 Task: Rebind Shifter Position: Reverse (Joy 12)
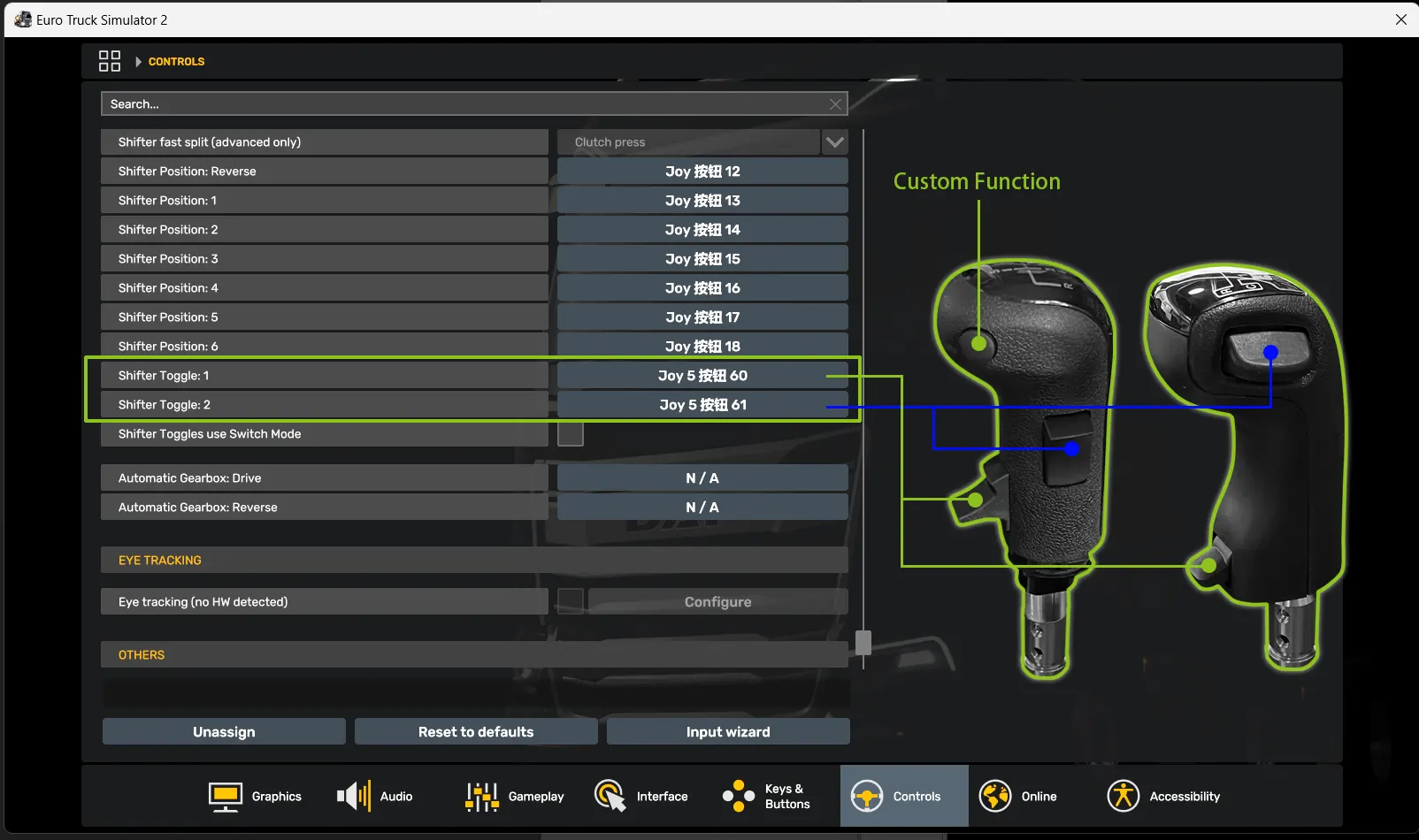[703, 172]
